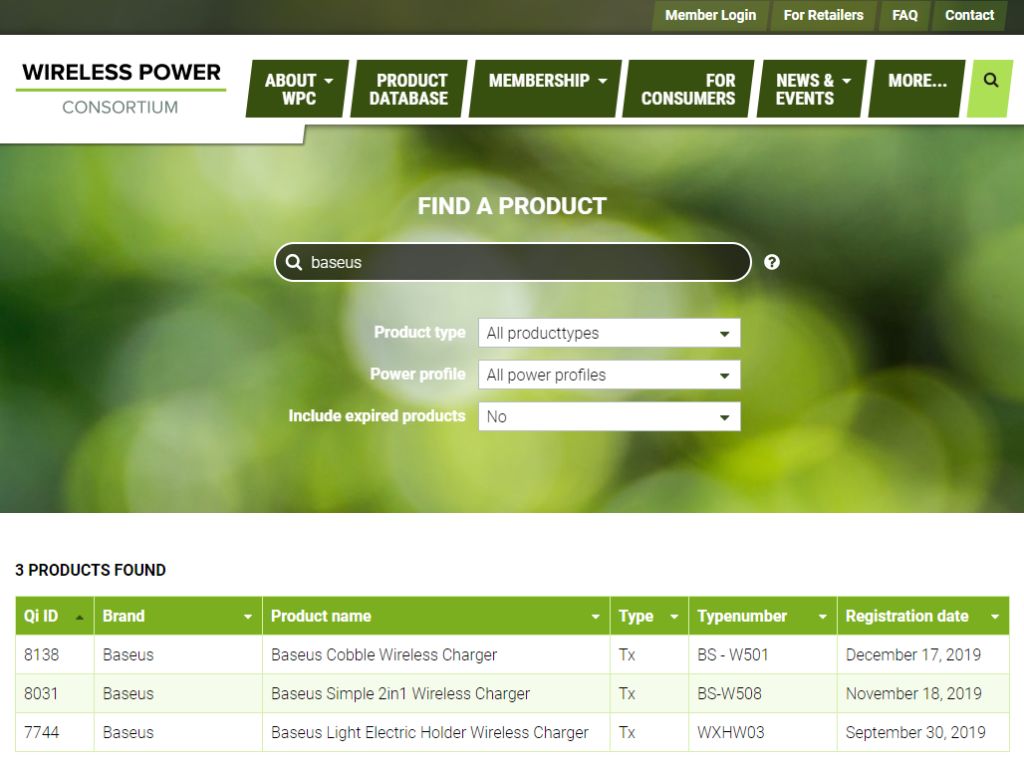Open the More... menu
Viewport: 1024px width, 768px height.
(x=917, y=89)
